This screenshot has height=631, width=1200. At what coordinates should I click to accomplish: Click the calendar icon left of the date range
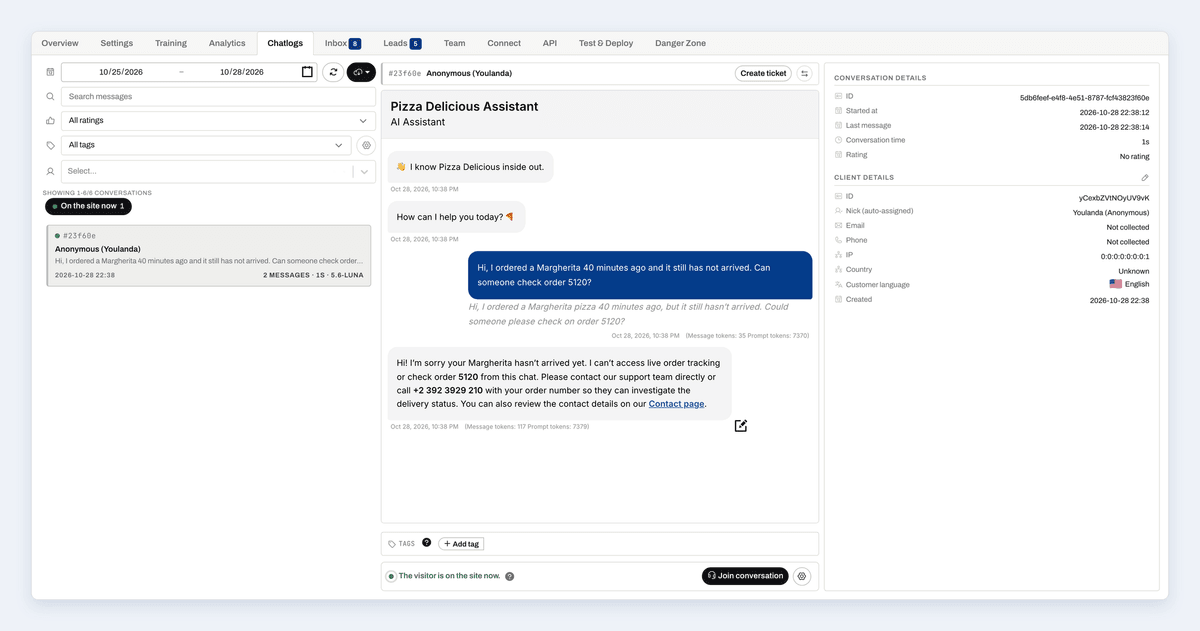[50, 72]
